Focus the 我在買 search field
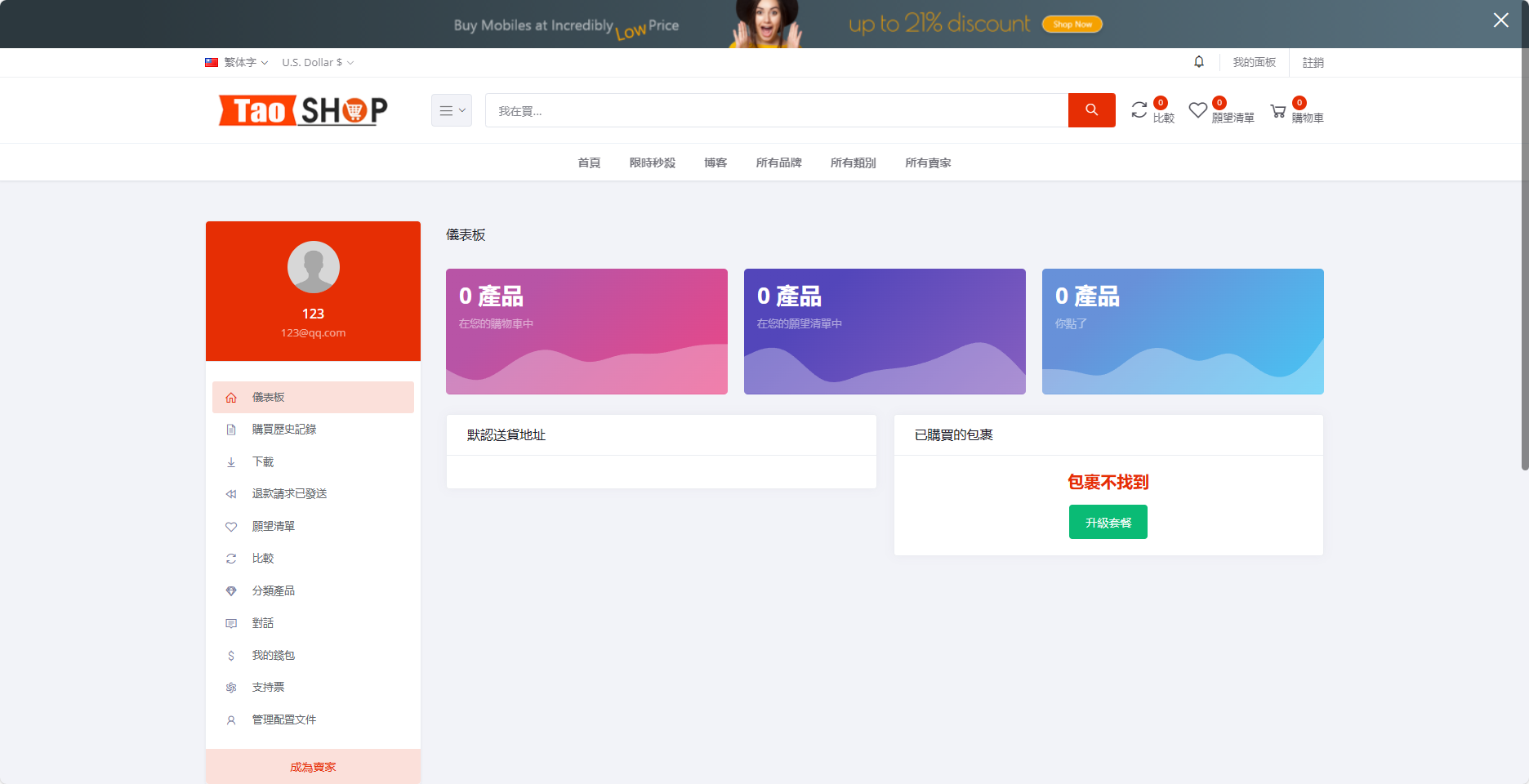Image resolution: width=1529 pixels, height=784 pixels. pyautogui.click(x=777, y=110)
